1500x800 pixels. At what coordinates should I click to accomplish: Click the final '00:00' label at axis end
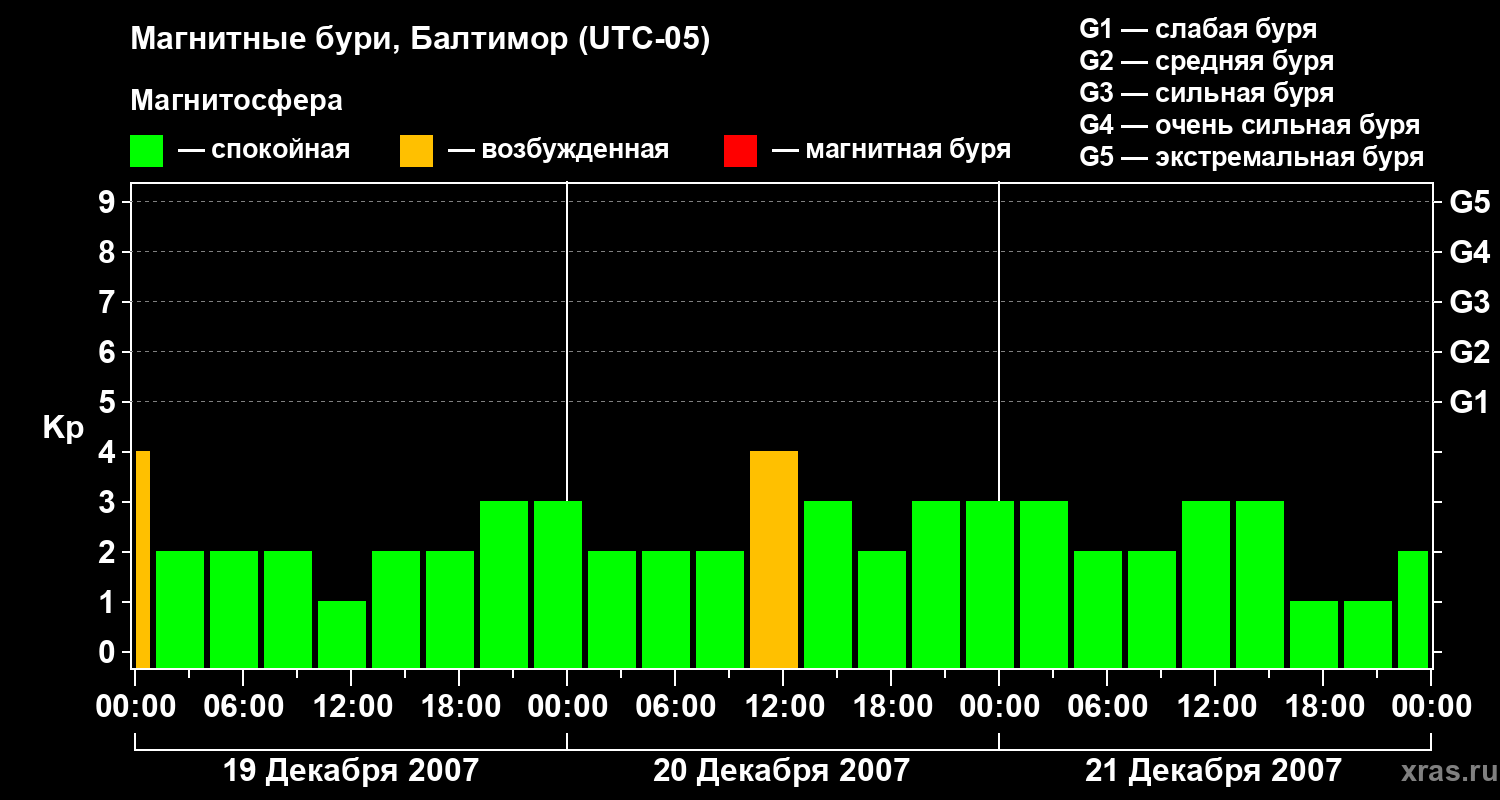(1431, 707)
